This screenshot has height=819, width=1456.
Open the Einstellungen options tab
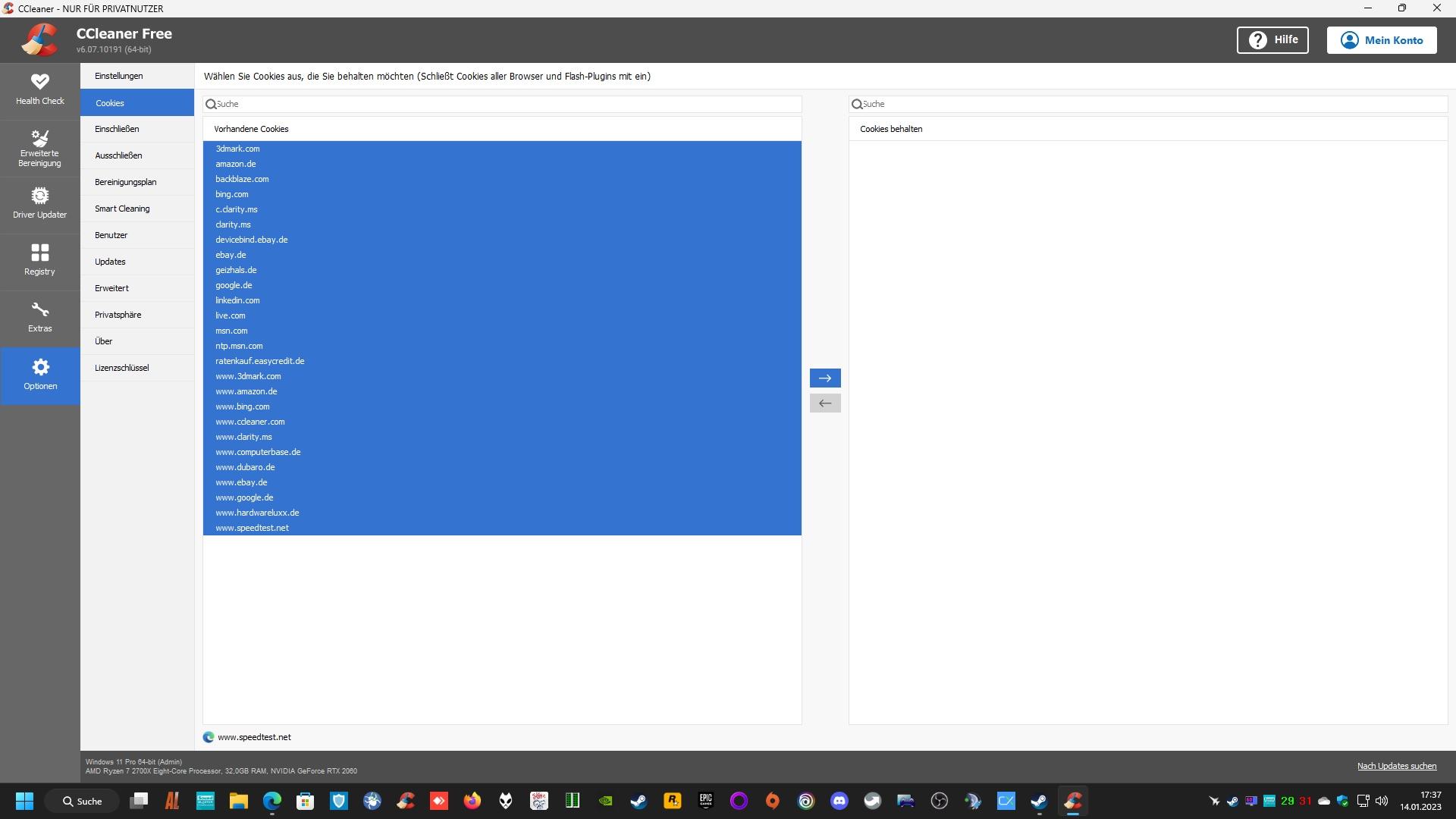(x=137, y=76)
